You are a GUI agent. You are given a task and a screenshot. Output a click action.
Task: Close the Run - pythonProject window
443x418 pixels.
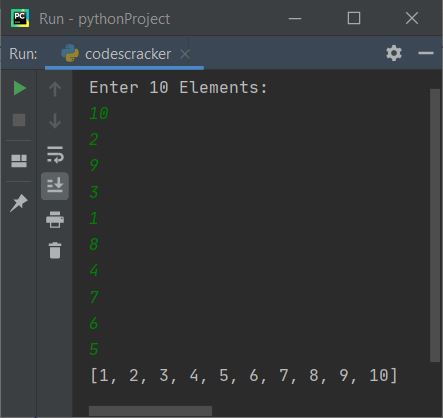tap(412, 18)
